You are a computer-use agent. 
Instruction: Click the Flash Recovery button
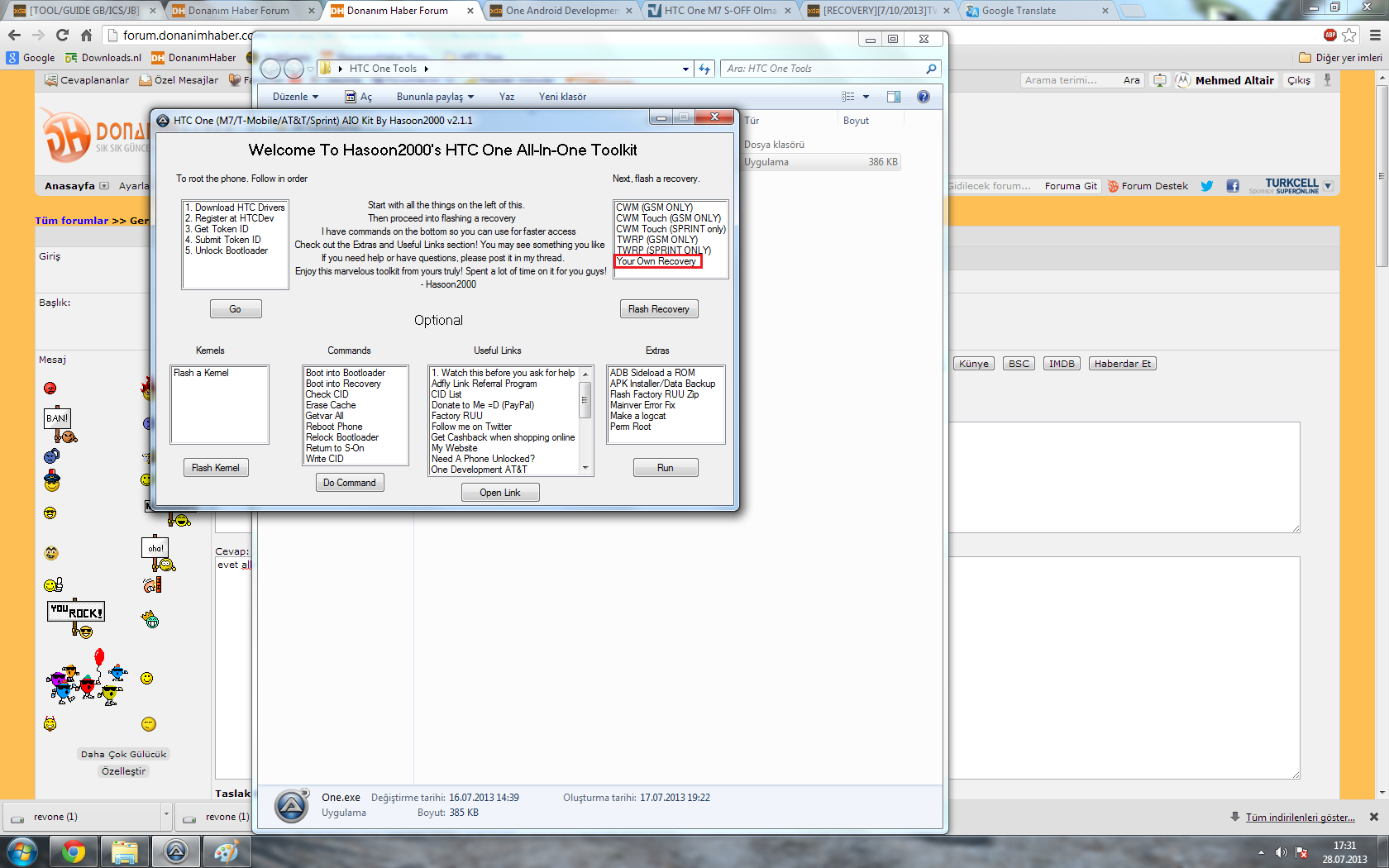659,309
